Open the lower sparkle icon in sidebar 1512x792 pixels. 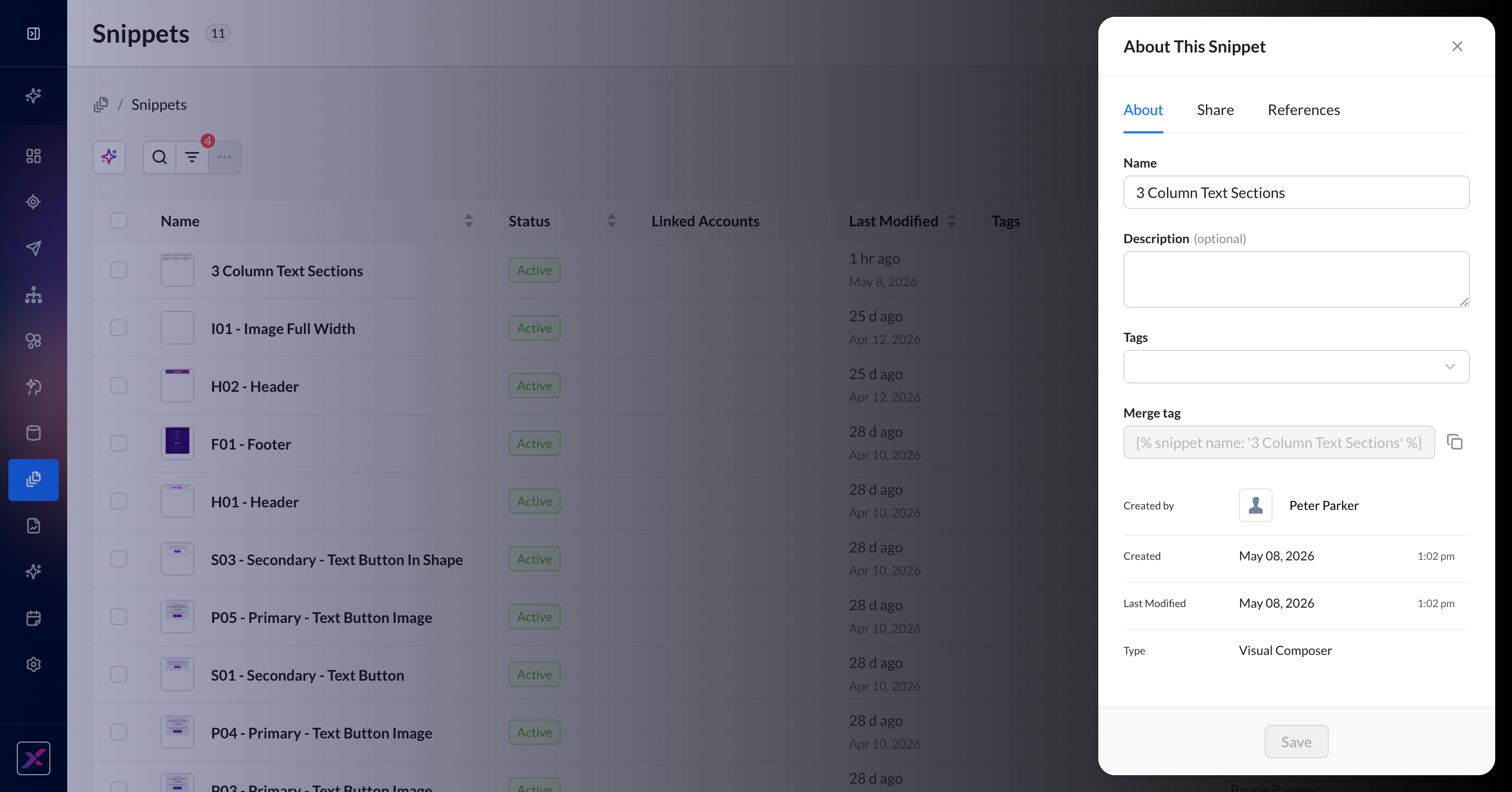pos(34,572)
